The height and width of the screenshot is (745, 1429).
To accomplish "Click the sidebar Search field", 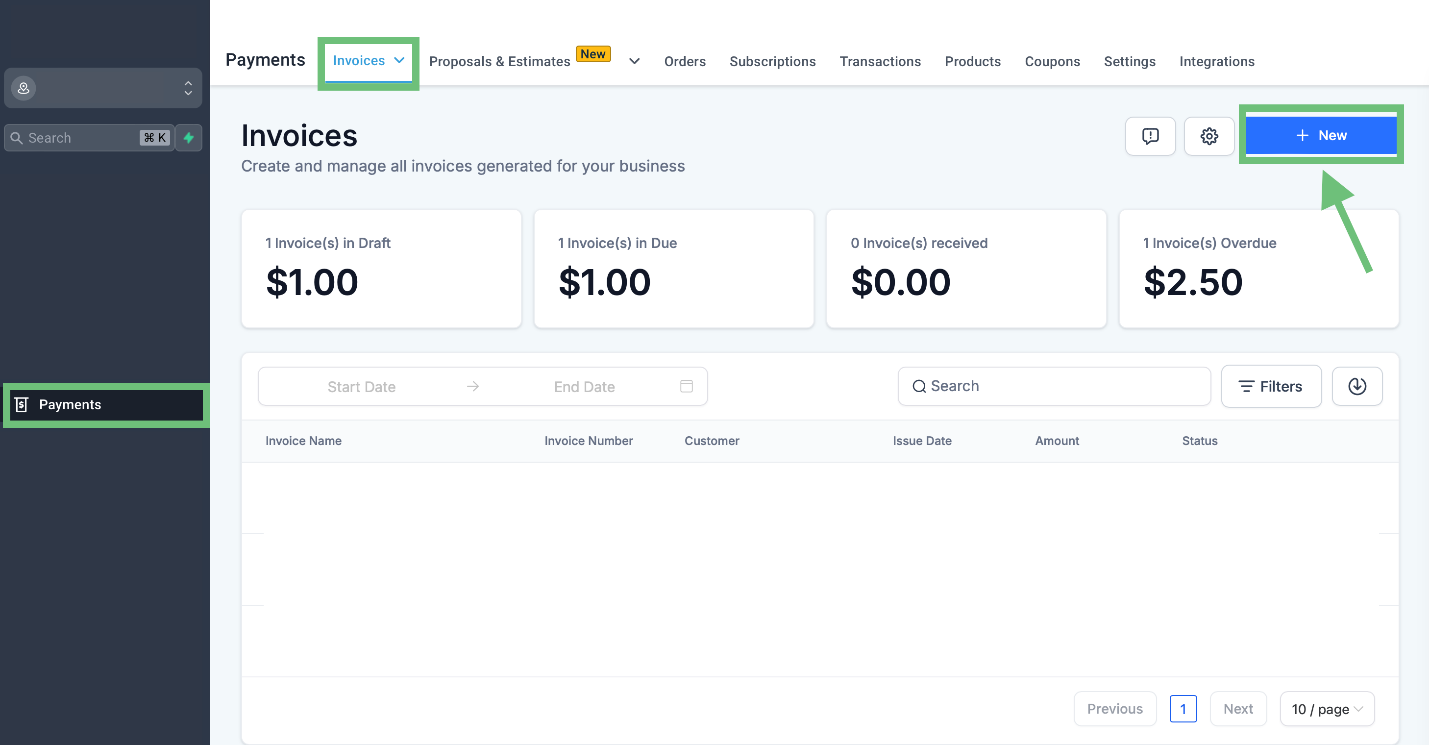I will pyautogui.click(x=89, y=138).
